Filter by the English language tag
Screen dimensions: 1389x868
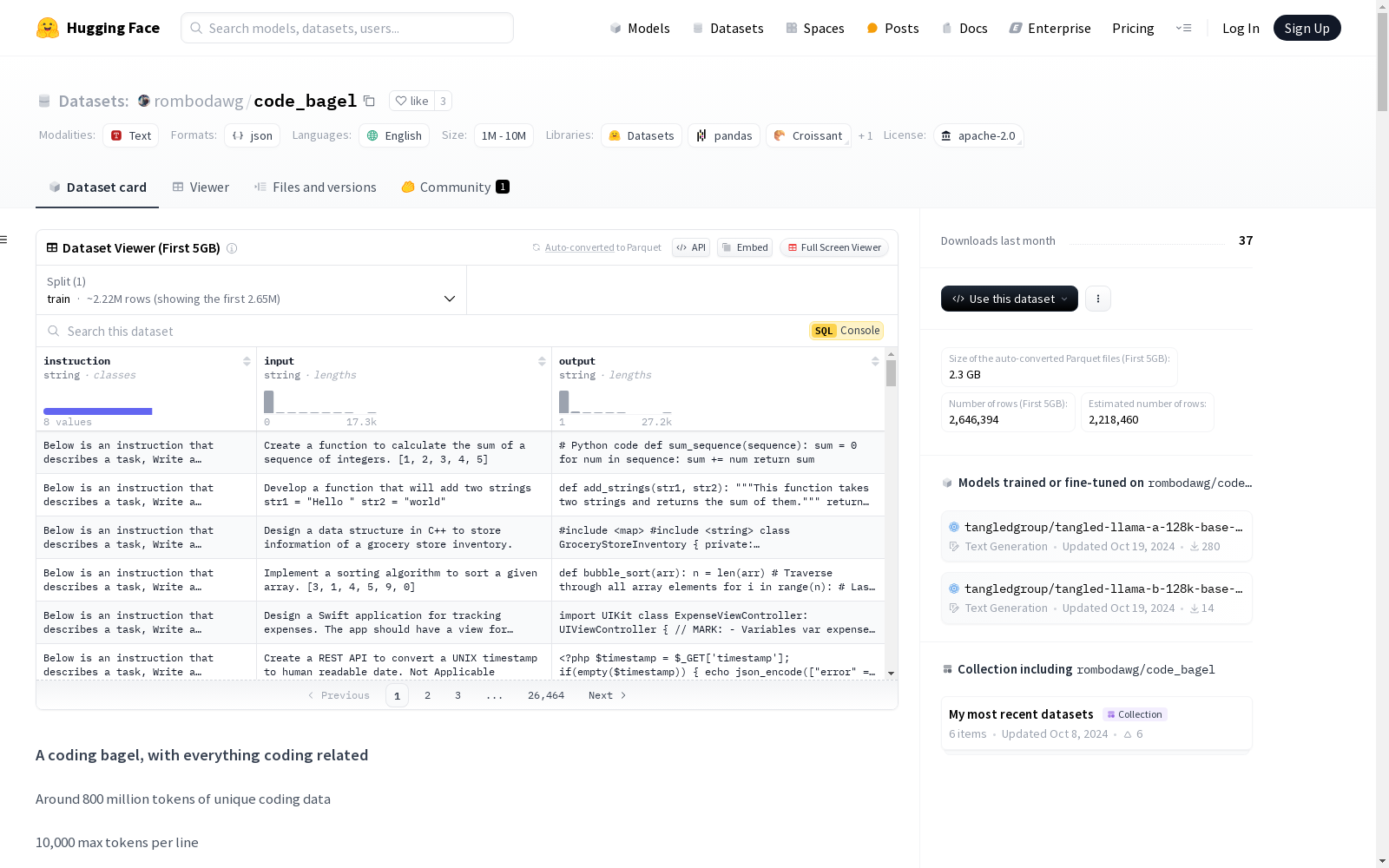pyautogui.click(x=394, y=135)
